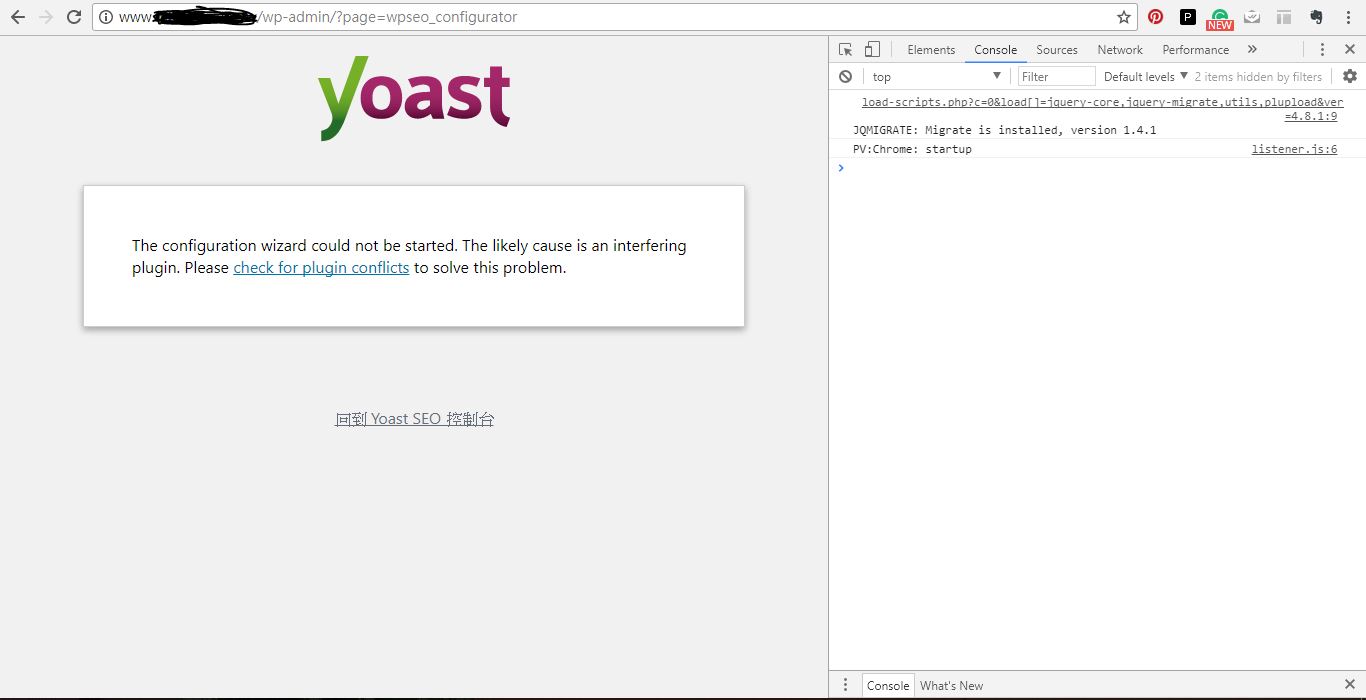Toggle the device toolbar in DevTools
The height and width of the screenshot is (700, 1366).
tap(872, 49)
